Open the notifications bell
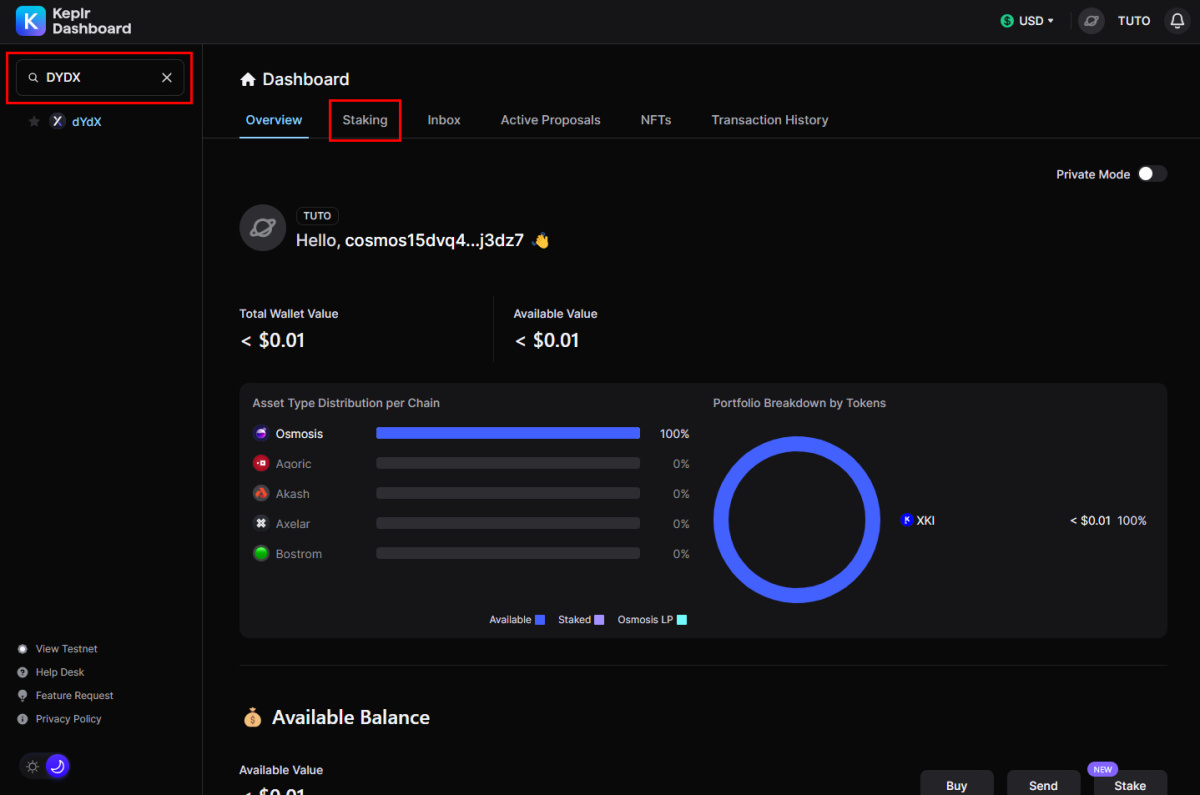 click(x=1177, y=21)
